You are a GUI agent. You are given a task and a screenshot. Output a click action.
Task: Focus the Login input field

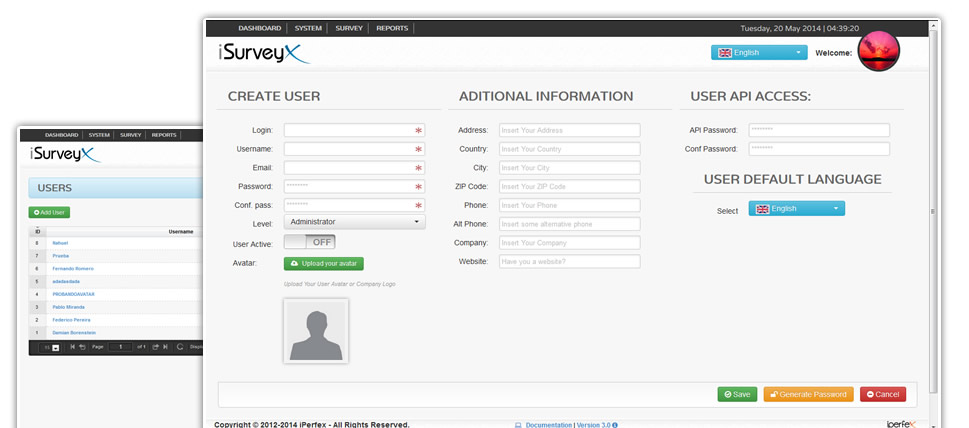pos(355,130)
